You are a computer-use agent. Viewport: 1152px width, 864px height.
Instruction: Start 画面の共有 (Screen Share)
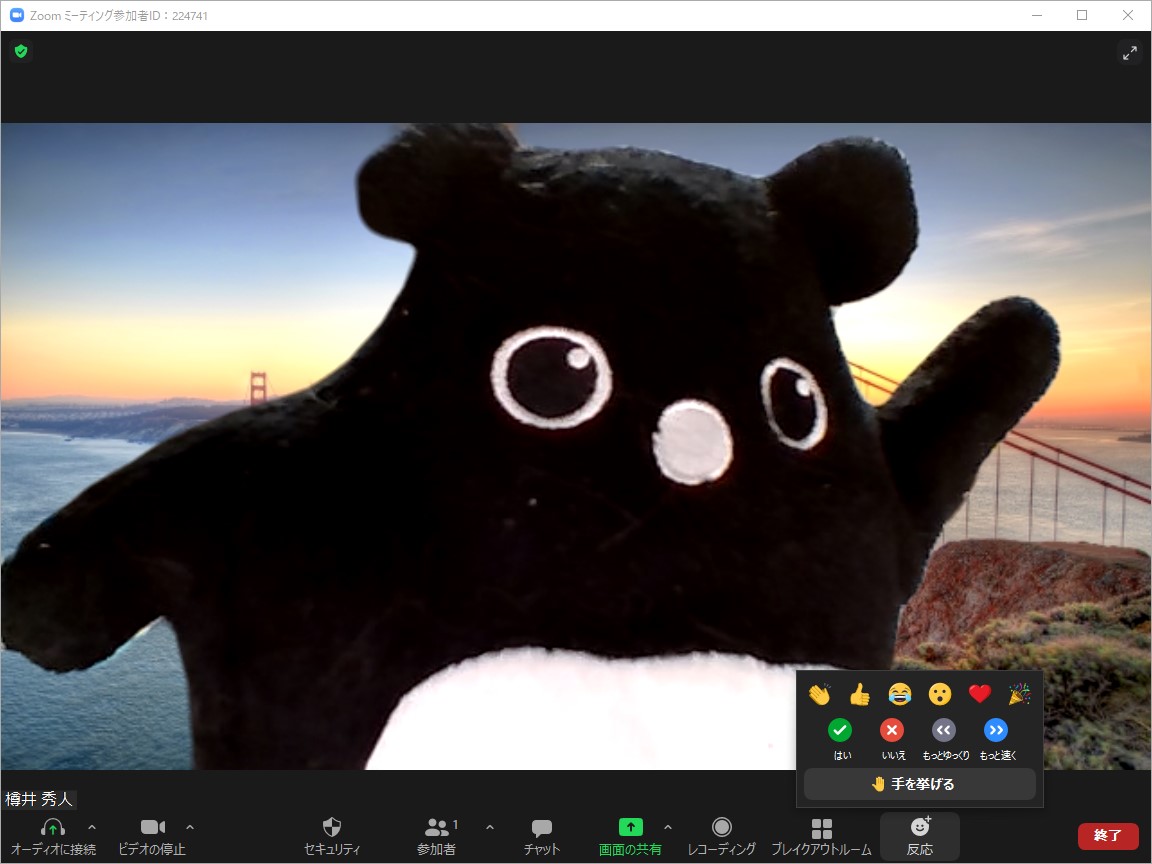[630, 835]
